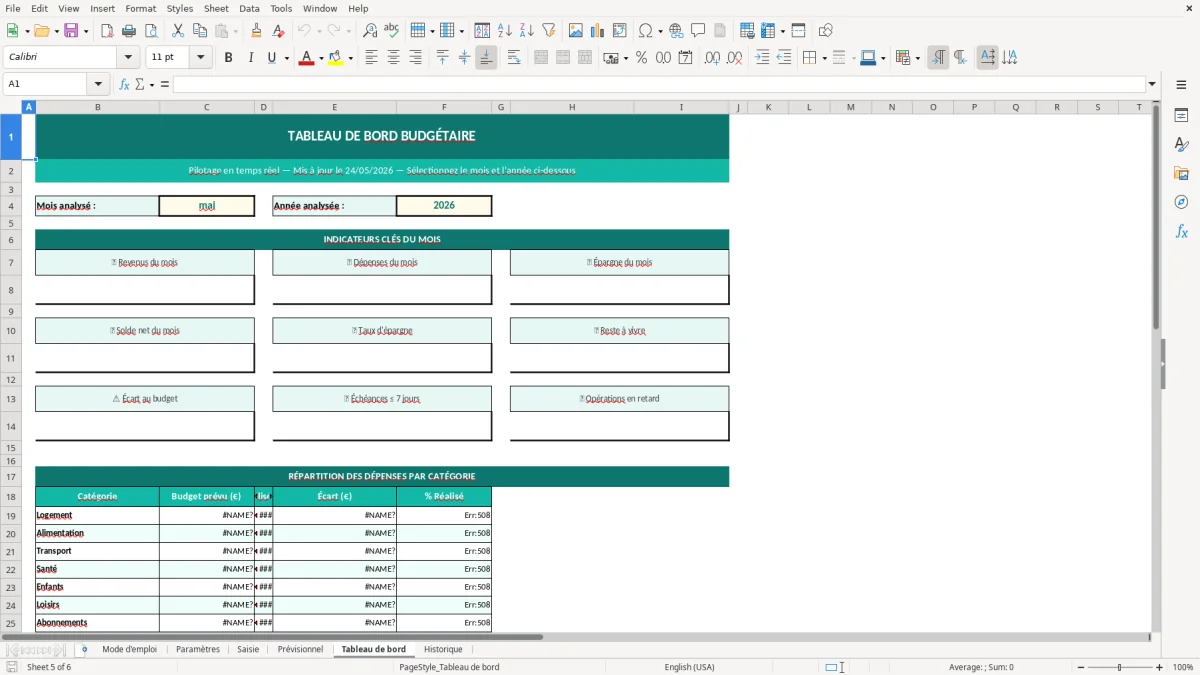
Task: Switch to the Paramètres sheet tab
Action: pyautogui.click(x=198, y=649)
